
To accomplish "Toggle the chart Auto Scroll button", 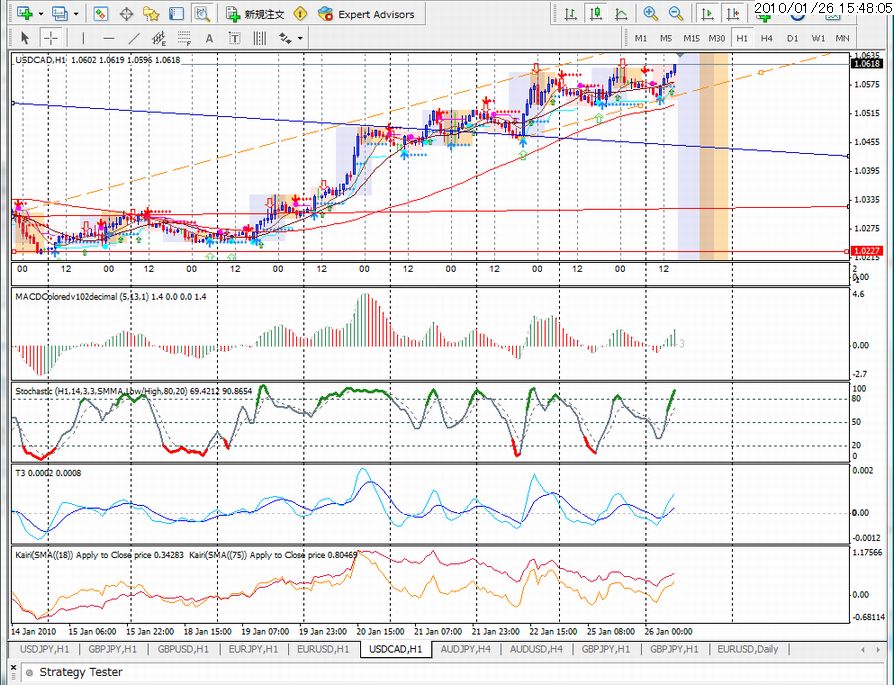I will [707, 14].
